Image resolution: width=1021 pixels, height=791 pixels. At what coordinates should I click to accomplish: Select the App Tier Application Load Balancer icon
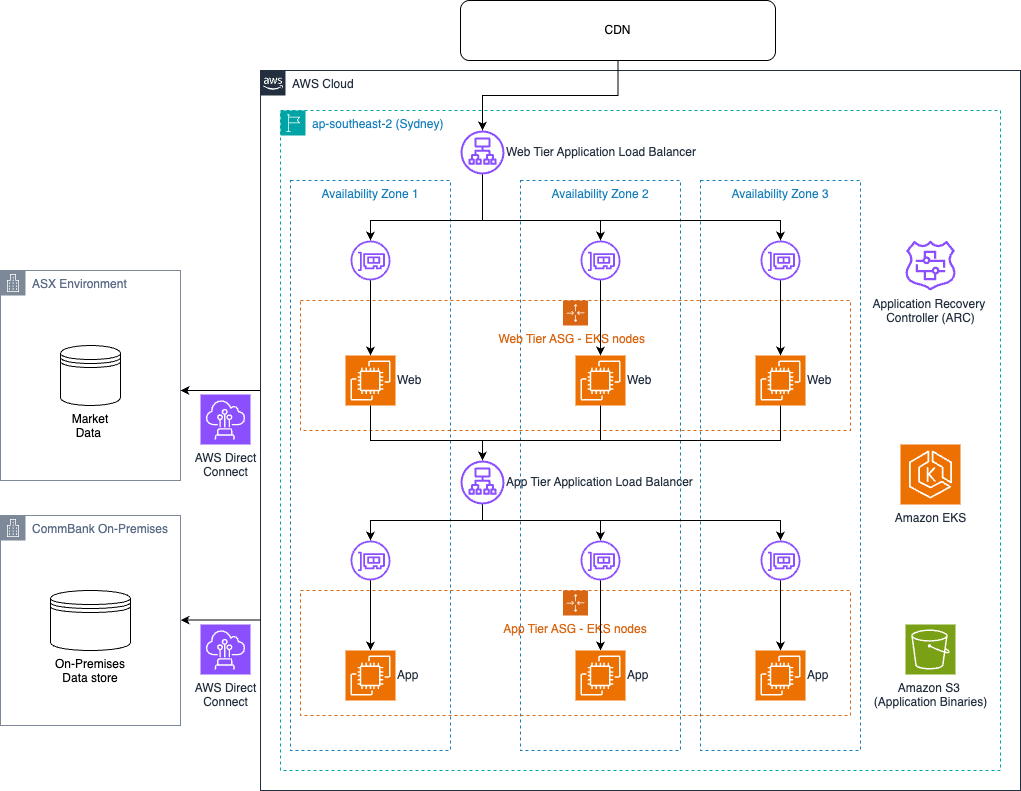point(483,482)
